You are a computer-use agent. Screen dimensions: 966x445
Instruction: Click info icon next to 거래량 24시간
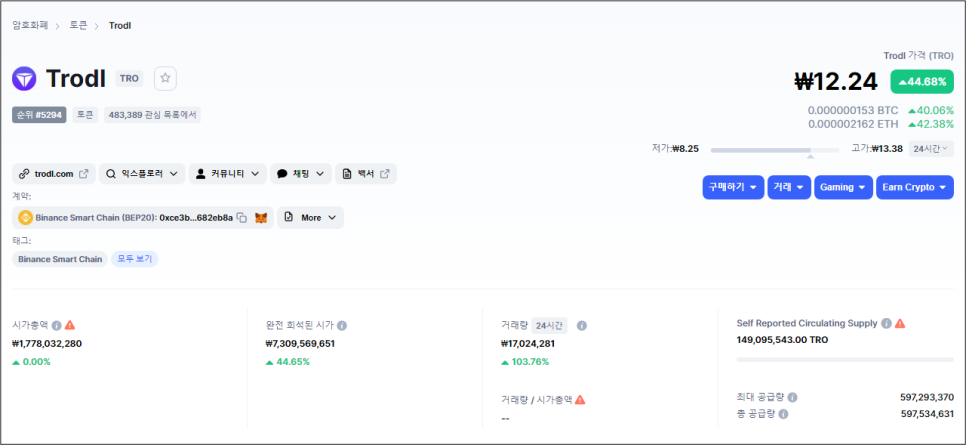tap(582, 325)
